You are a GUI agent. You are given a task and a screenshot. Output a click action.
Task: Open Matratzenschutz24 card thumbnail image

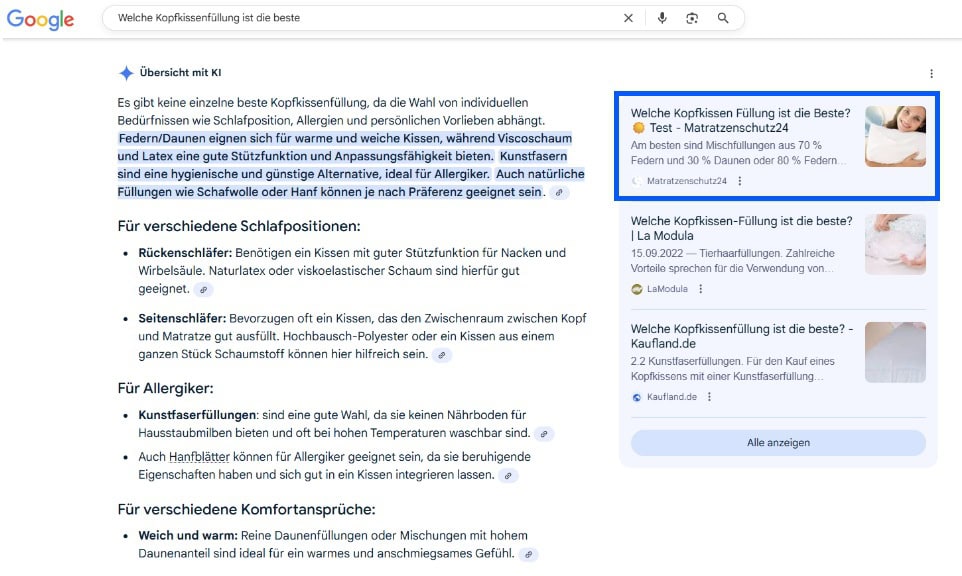895,136
